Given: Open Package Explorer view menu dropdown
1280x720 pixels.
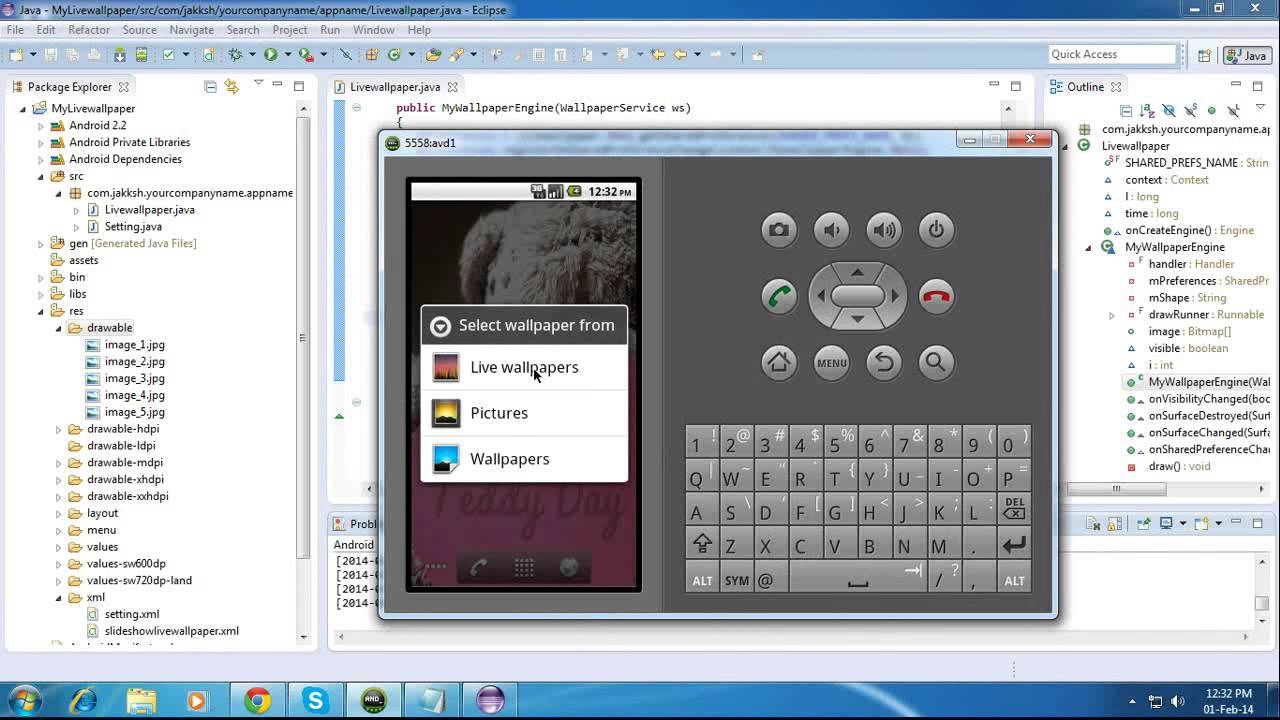Looking at the screenshot, I should [x=258, y=85].
